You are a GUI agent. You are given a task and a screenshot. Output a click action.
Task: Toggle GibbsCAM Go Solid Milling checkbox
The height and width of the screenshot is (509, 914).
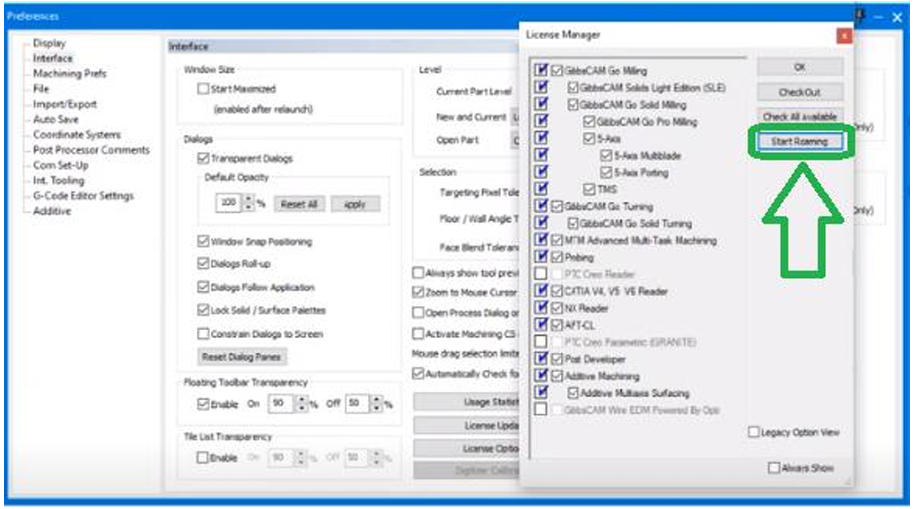(572, 105)
